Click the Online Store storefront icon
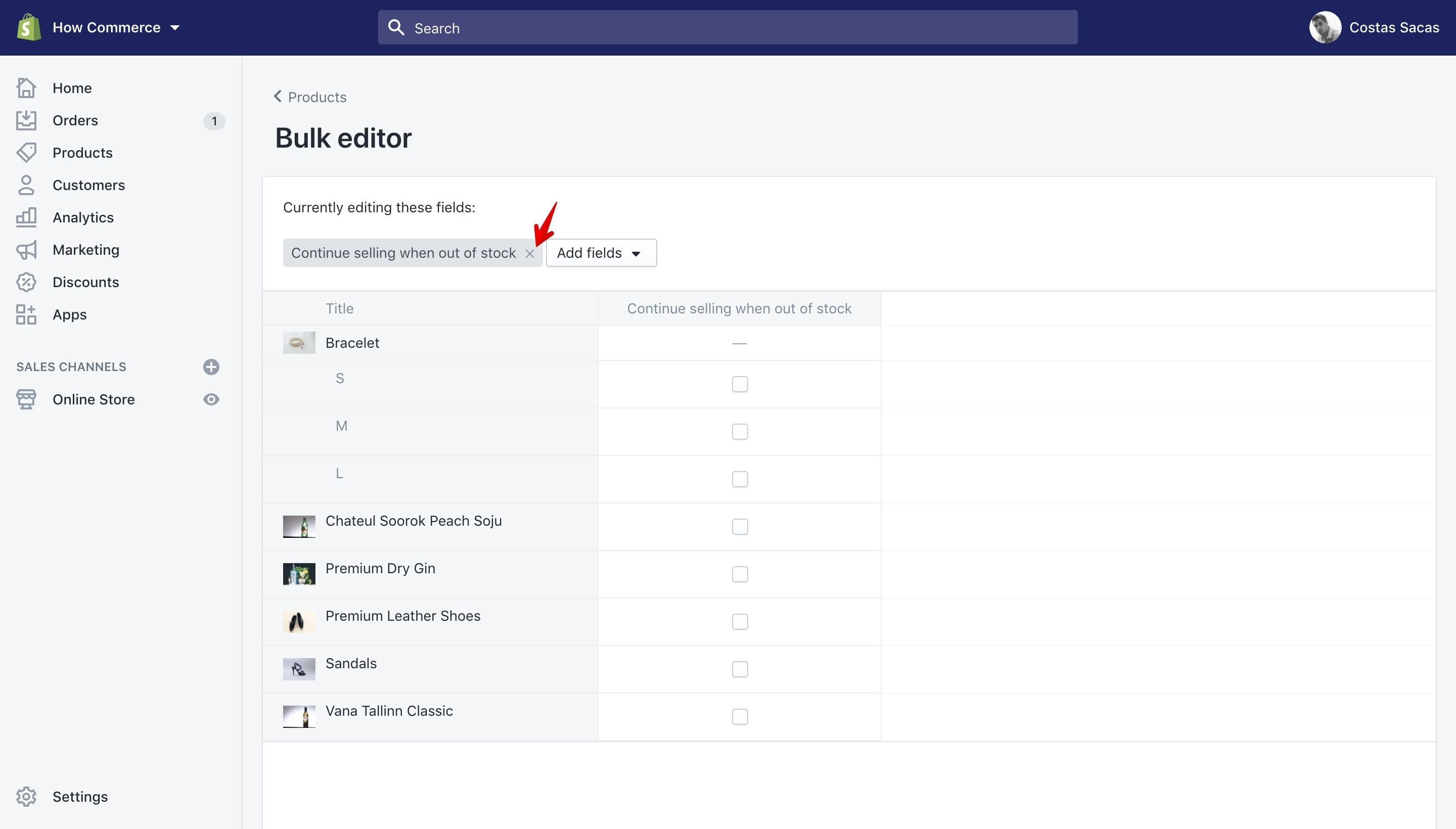 [x=26, y=399]
